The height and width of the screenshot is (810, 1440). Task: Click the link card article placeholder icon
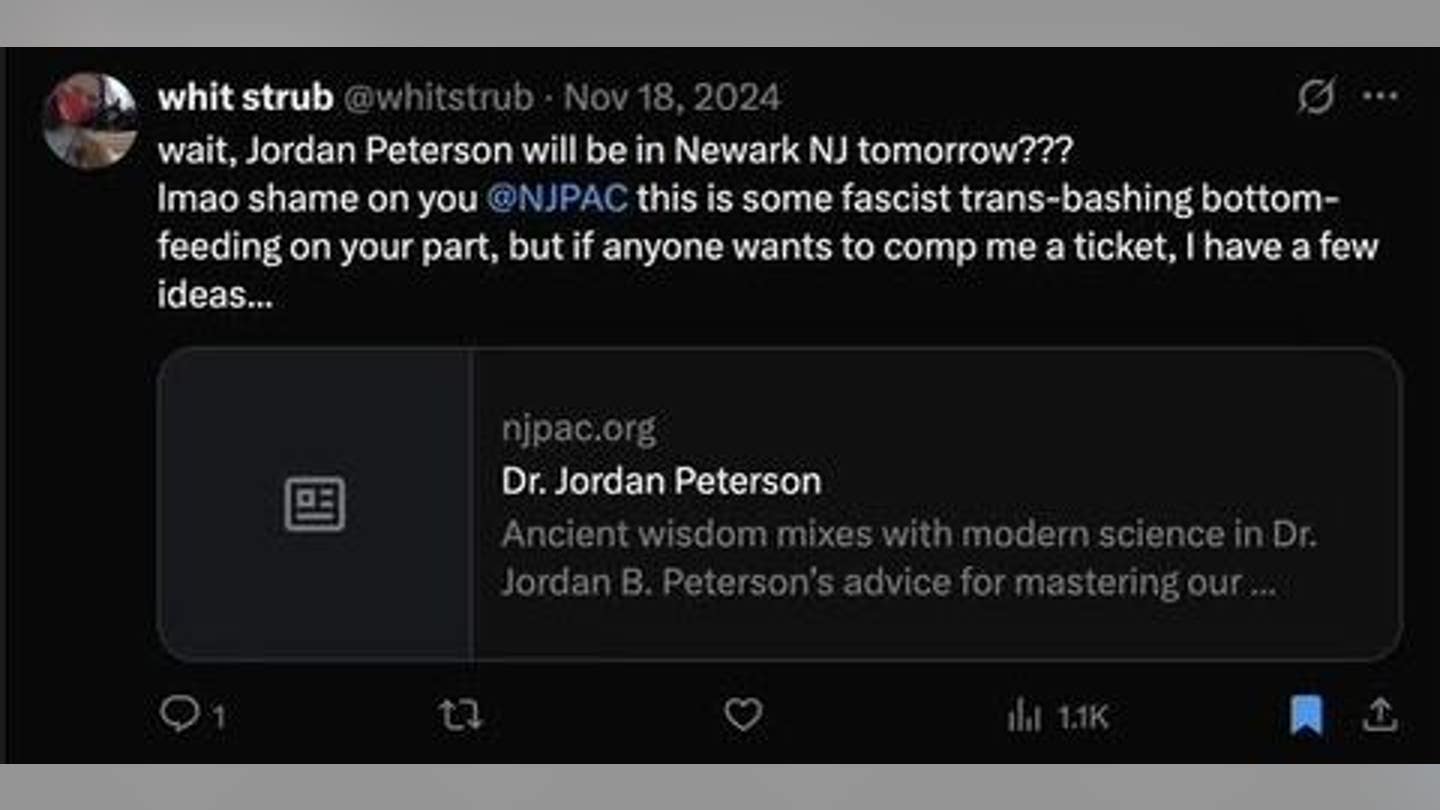pos(315,504)
